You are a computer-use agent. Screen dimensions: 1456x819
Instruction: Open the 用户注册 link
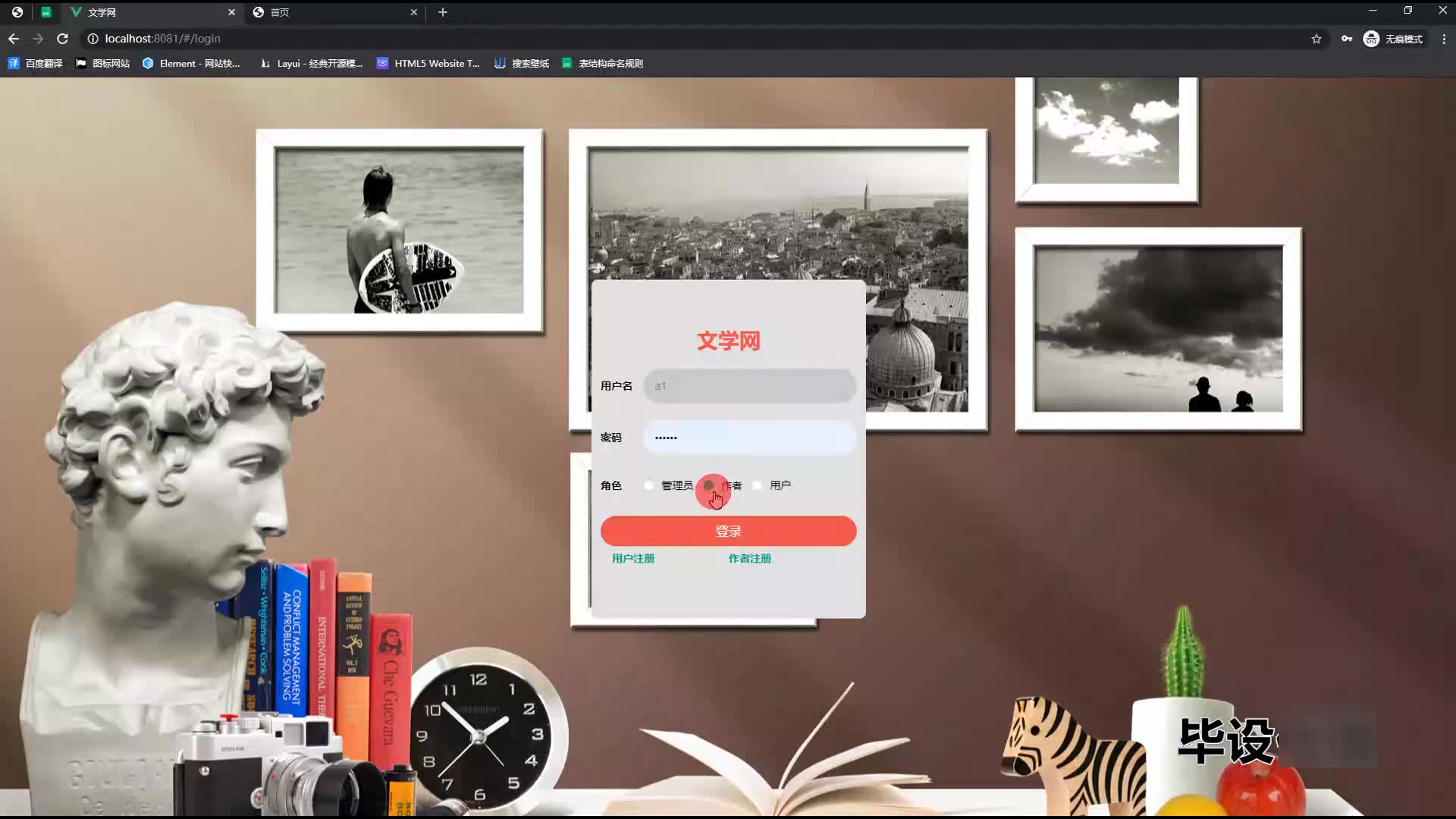(x=633, y=558)
